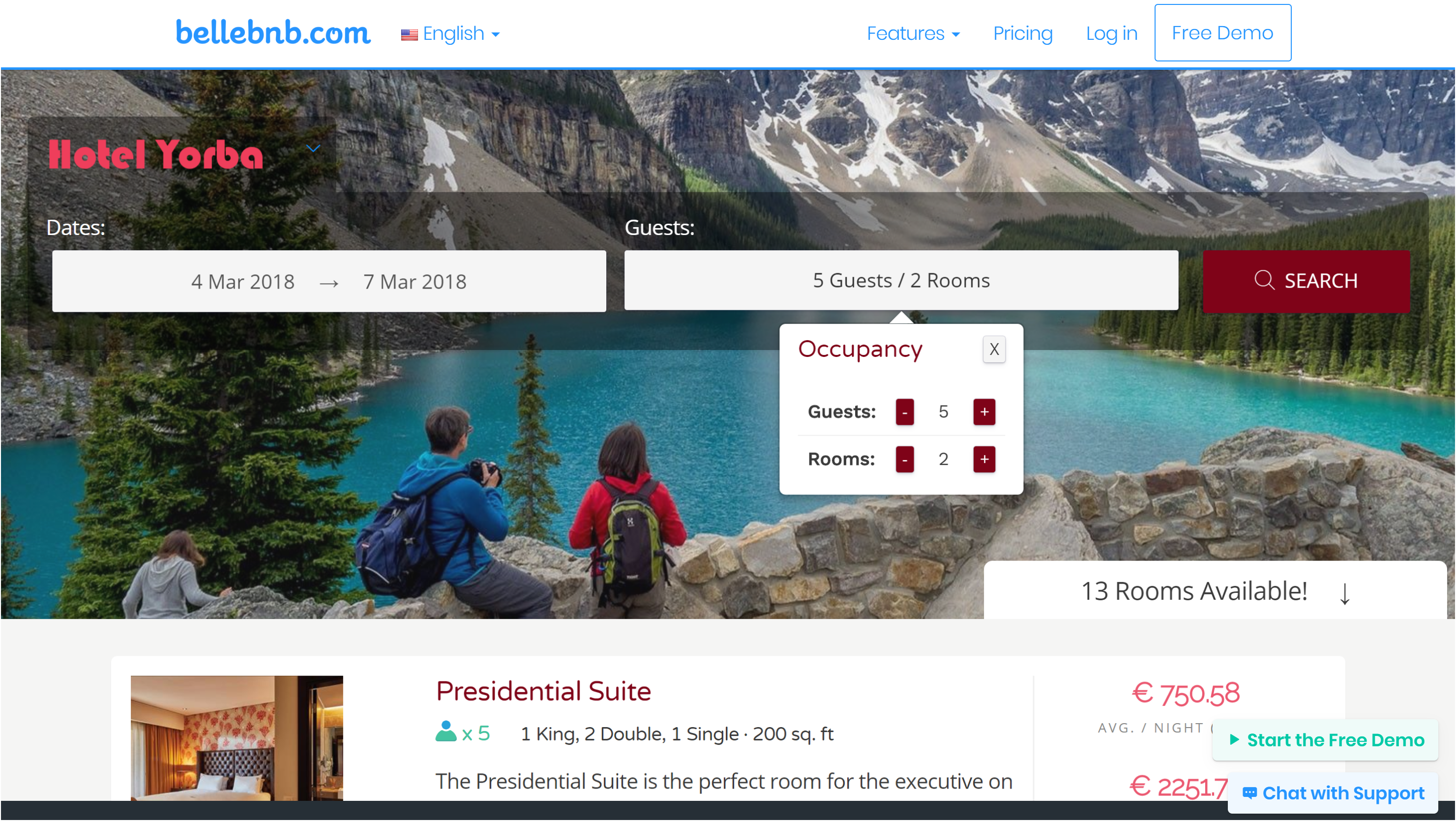Click the minus icon for Guests

[905, 411]
